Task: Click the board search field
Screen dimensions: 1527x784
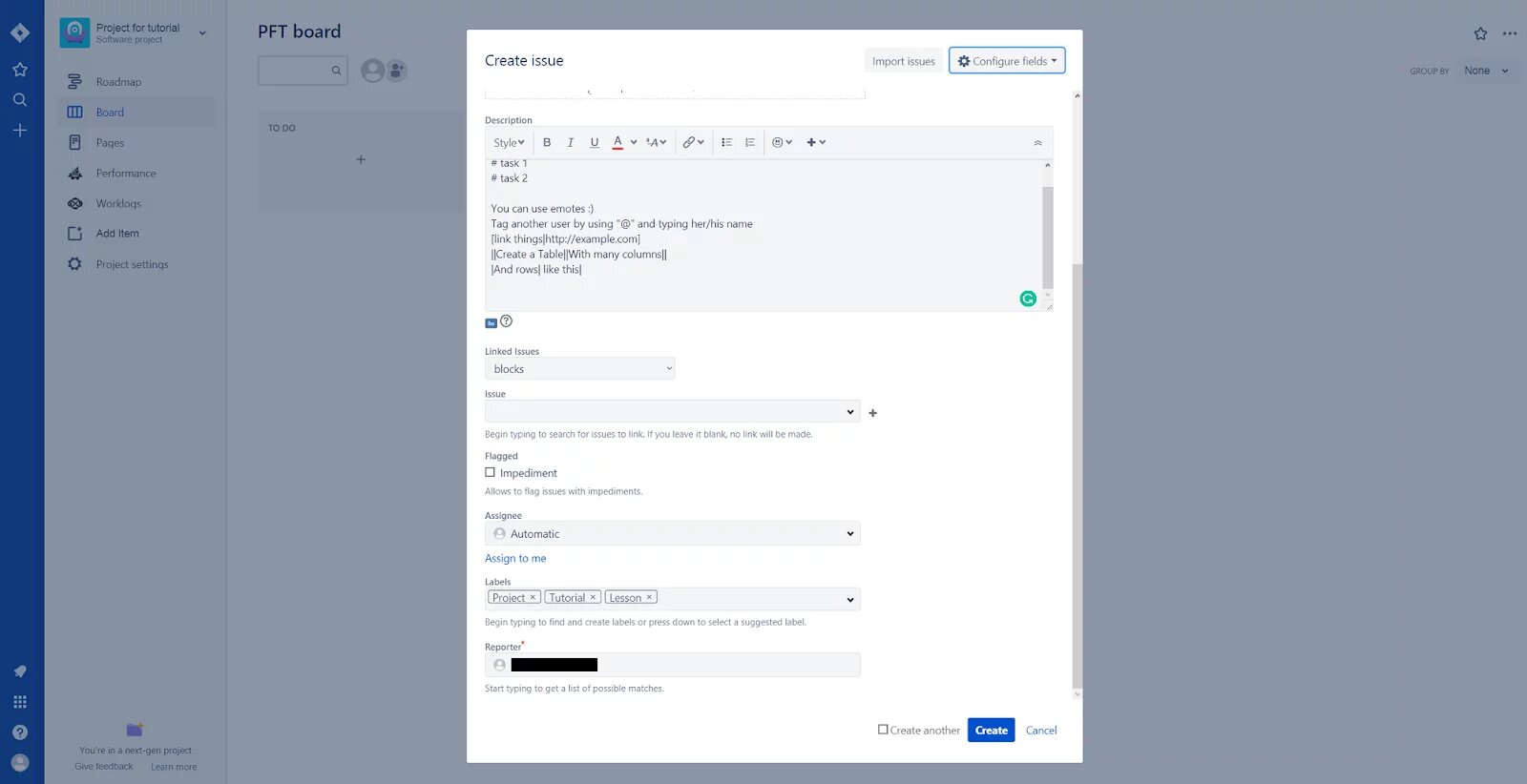Action: [303, 71]
